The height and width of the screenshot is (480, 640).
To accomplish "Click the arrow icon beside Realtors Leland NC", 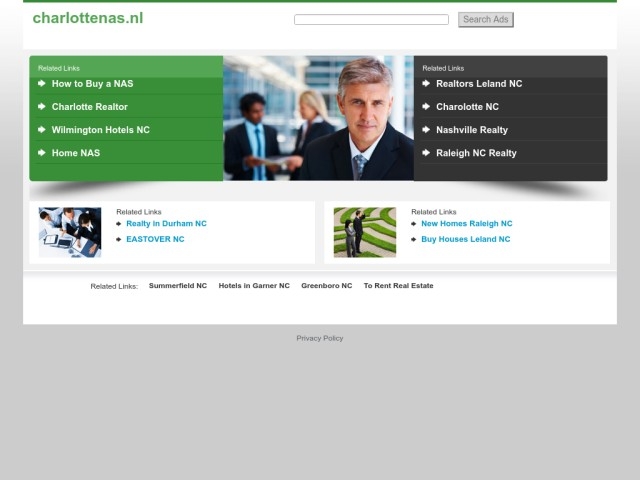I will tap(426, 84).
